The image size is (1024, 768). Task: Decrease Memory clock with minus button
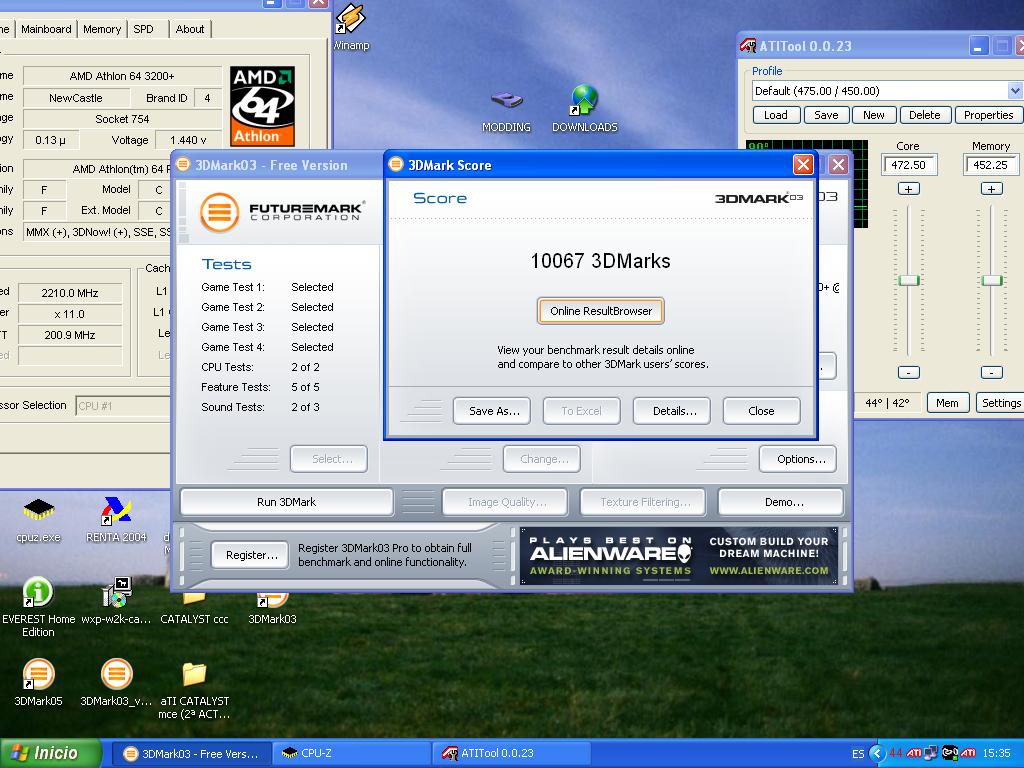pyautogui.click(x=991, y=372)
